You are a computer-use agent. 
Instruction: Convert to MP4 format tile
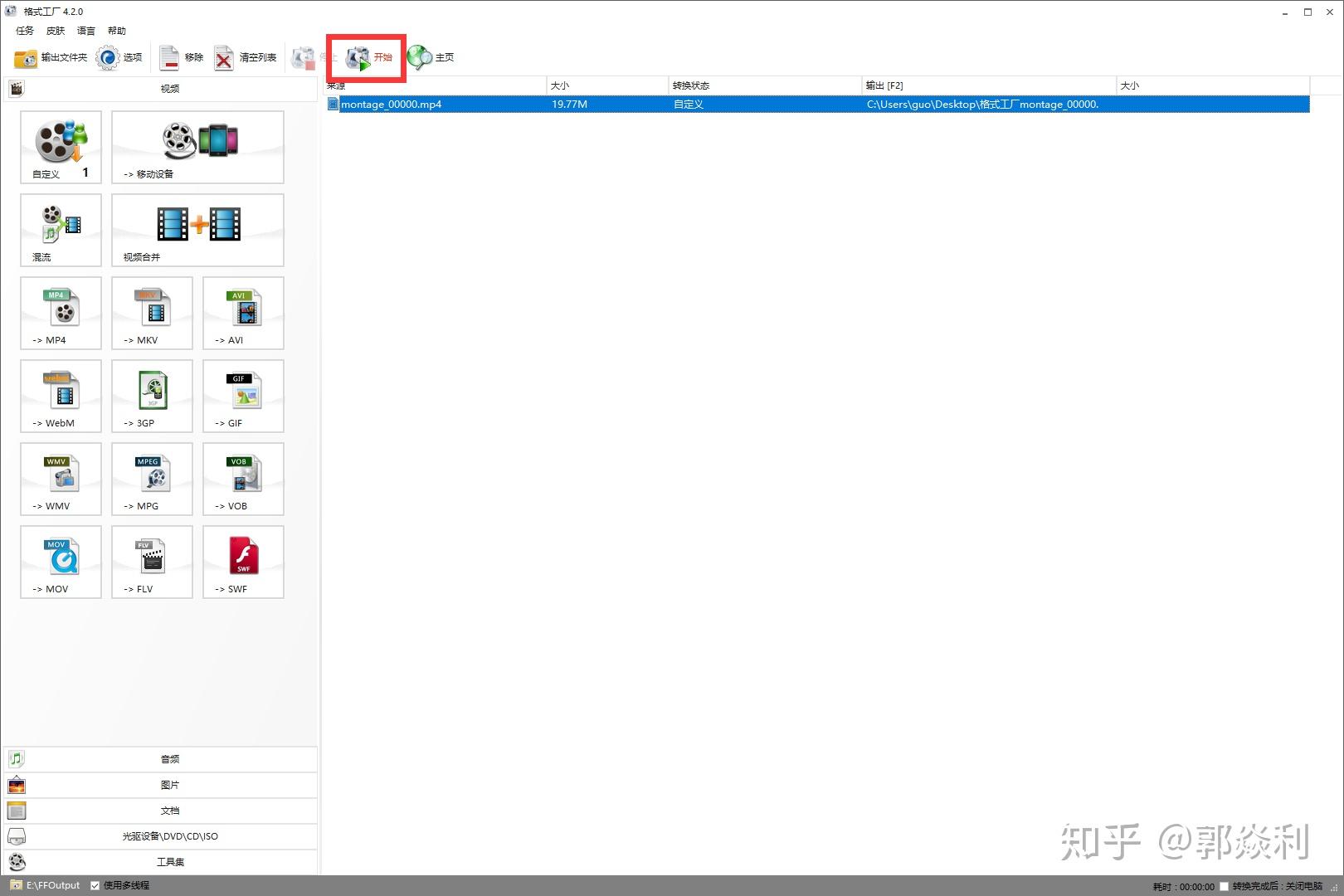pyautogui.click(x=61, y=313)
